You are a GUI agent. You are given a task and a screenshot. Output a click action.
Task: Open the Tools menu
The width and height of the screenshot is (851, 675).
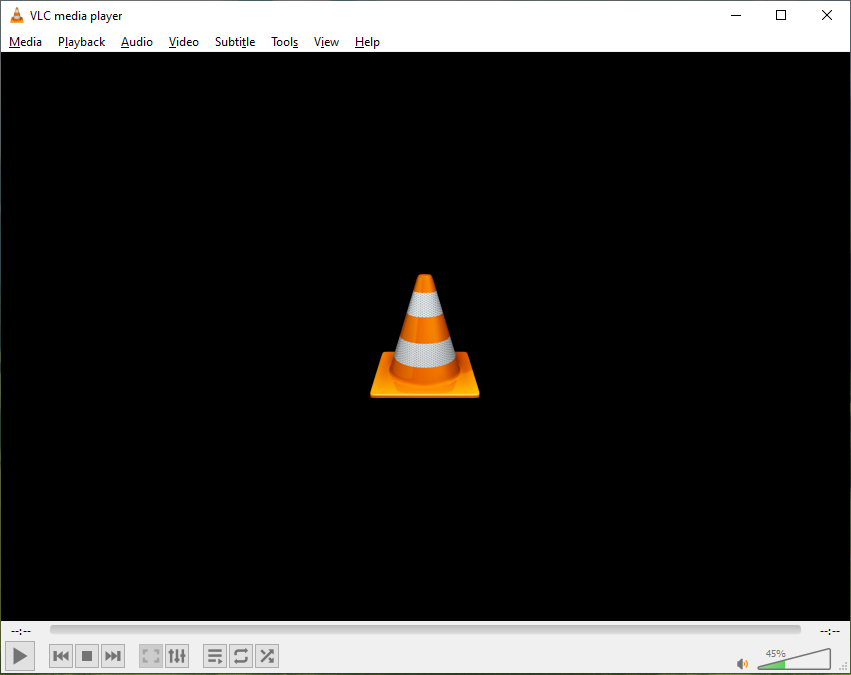(x=284, y=42)
